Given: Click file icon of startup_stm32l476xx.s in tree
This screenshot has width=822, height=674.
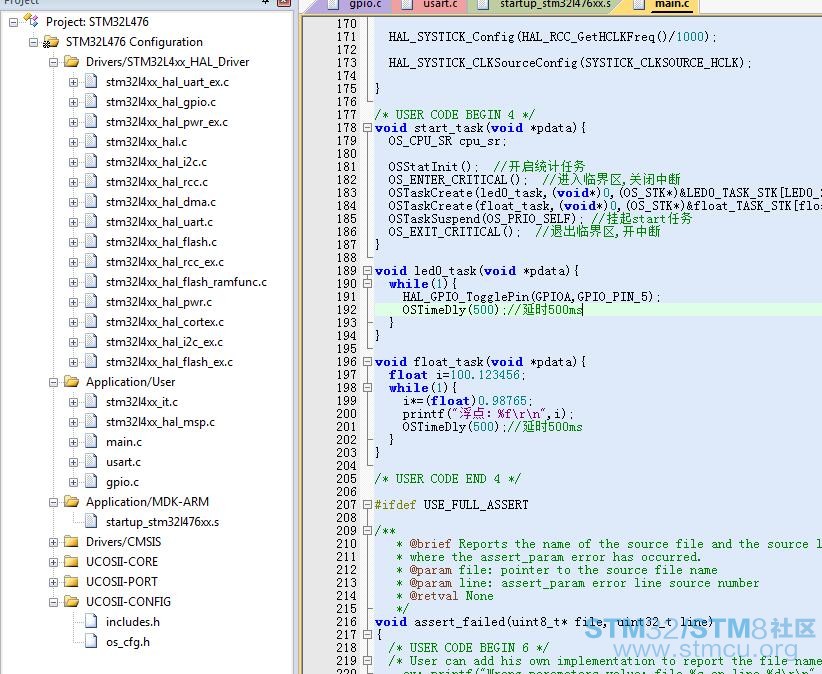Looking at the screenshot, I should pos(91,521).
